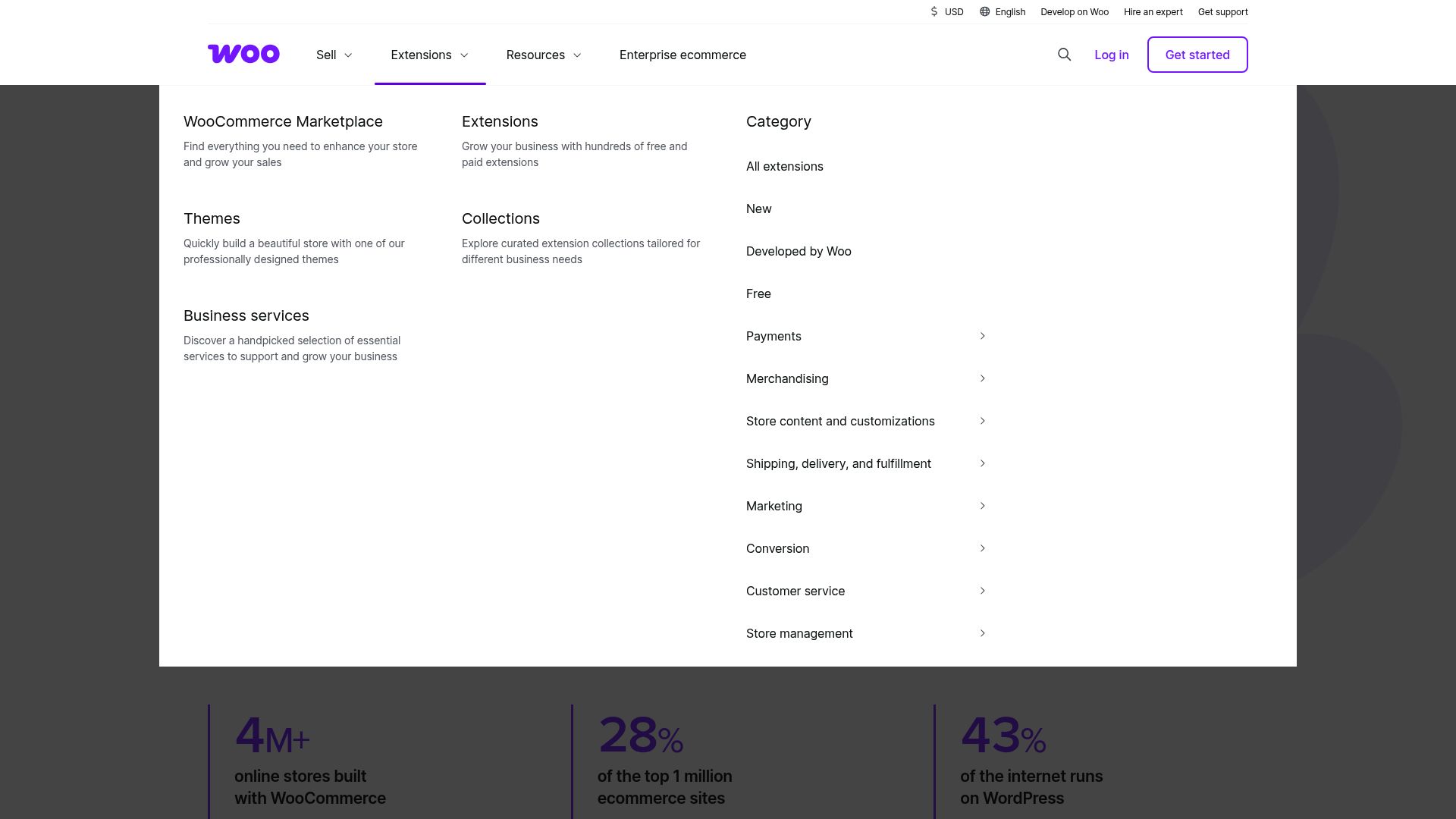Select the Log in link

(x=1111, y=55)
